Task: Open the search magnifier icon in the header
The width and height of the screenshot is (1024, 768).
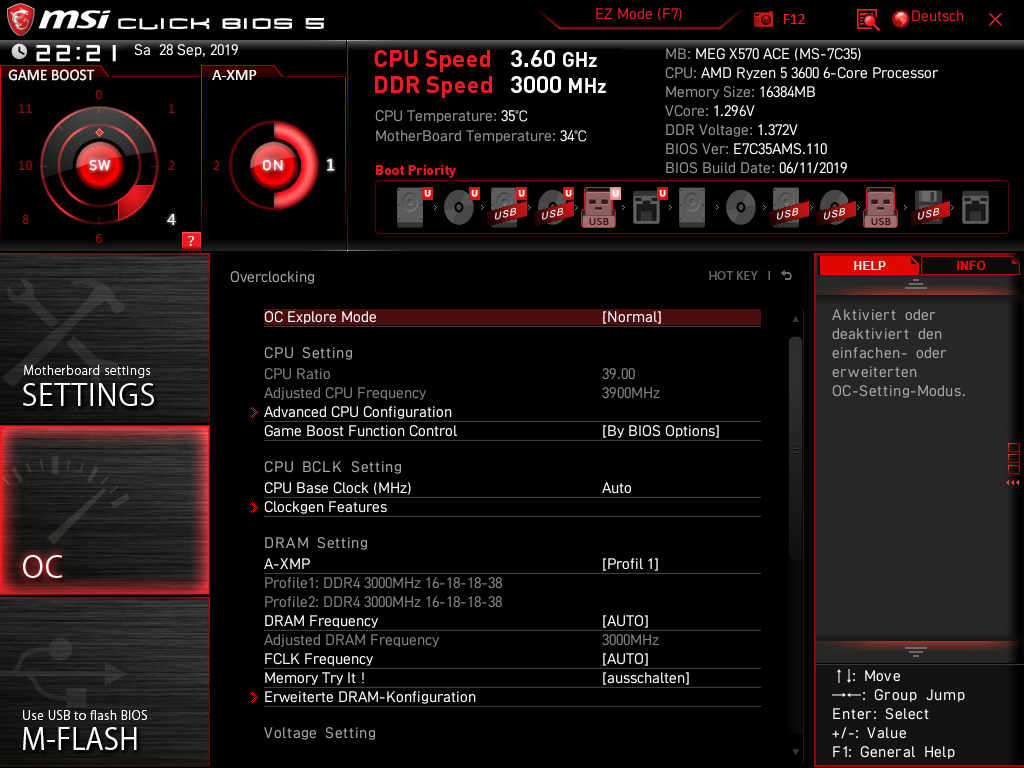Action: [867, 20]
